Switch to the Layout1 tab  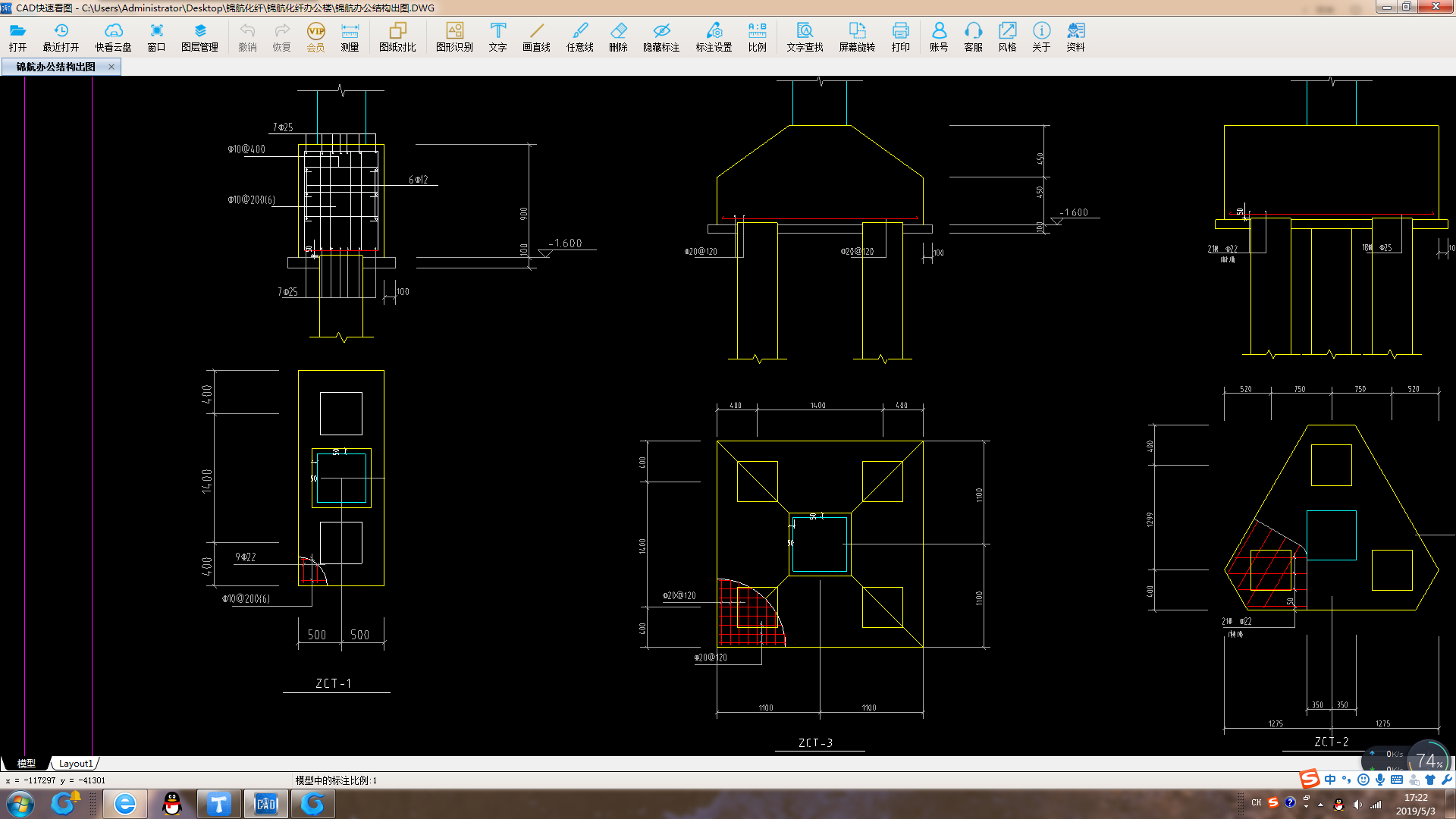(76, 764)
